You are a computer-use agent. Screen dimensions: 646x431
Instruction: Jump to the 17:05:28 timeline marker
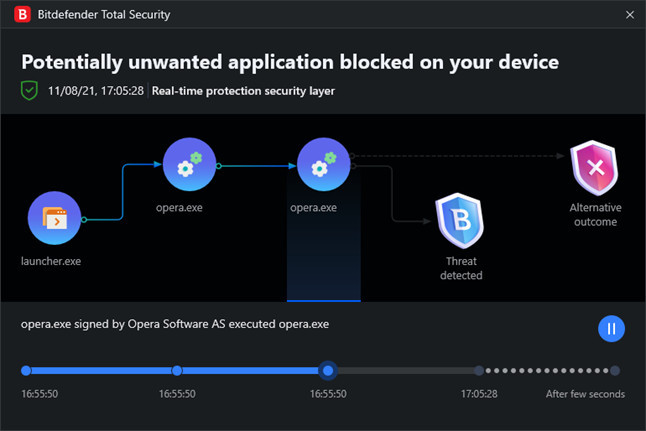(x=479, y=370)
